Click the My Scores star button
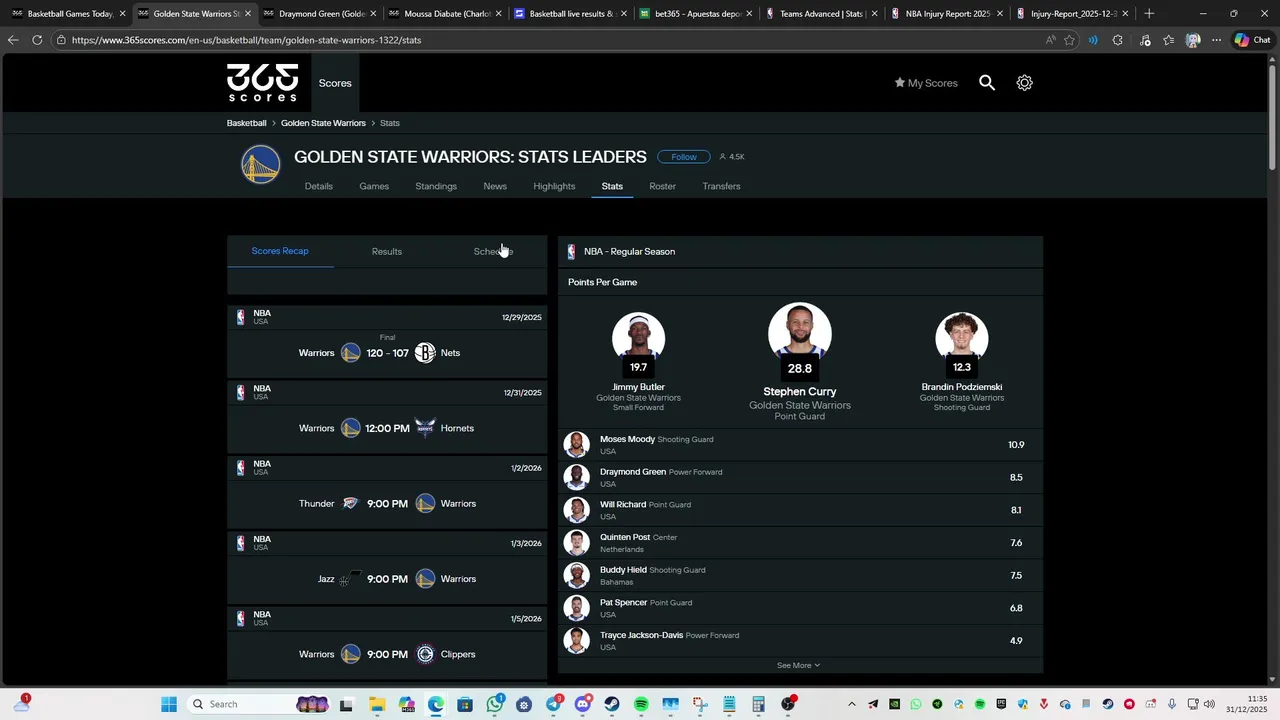Screen dimensions: 1280x720 click(926, 83)
